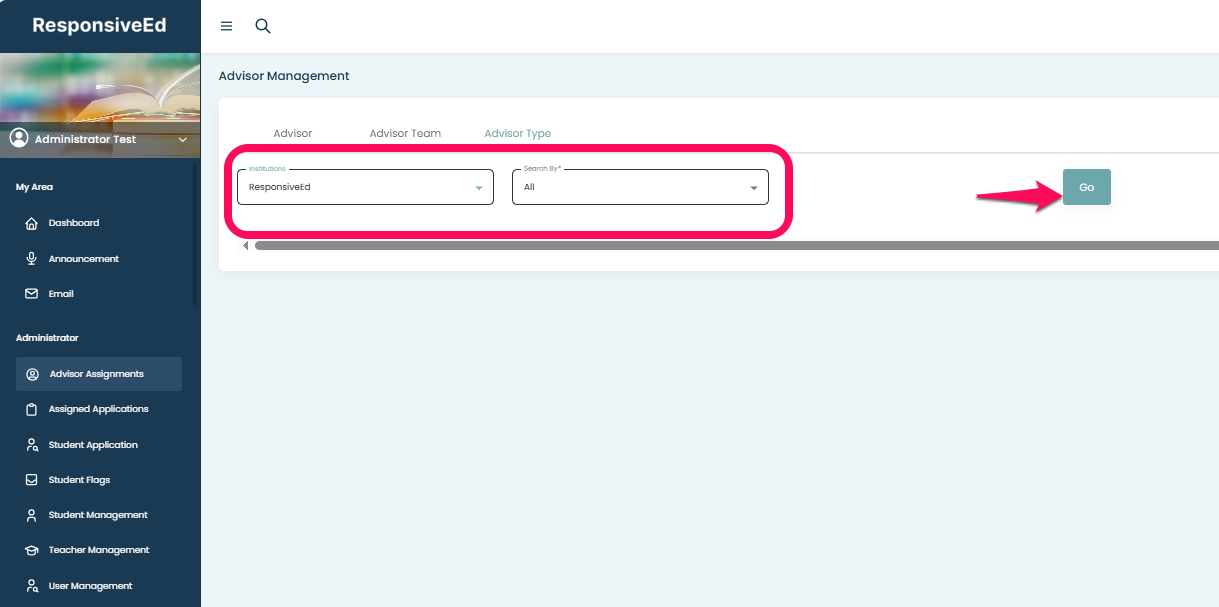Go to Student Management page
The image size is (1219, 607).
tap(98, 515)
